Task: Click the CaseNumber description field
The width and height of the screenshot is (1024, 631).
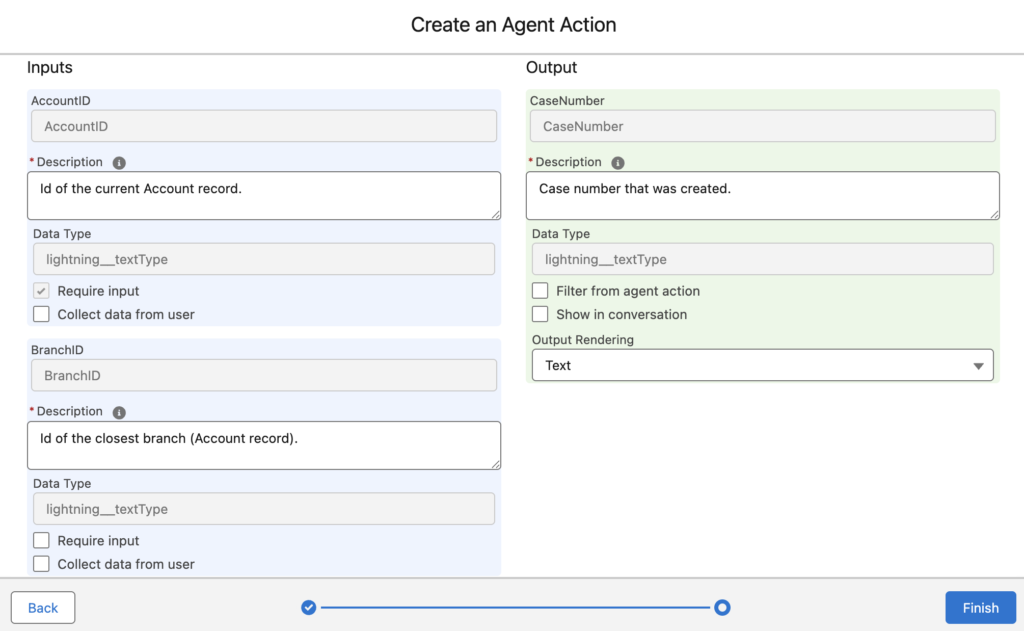Action: (762, 195)
